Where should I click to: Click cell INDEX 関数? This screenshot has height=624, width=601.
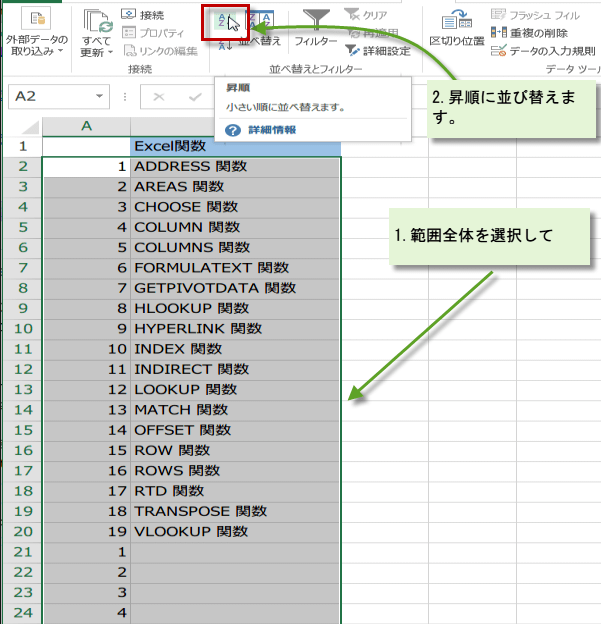[235, 349]
